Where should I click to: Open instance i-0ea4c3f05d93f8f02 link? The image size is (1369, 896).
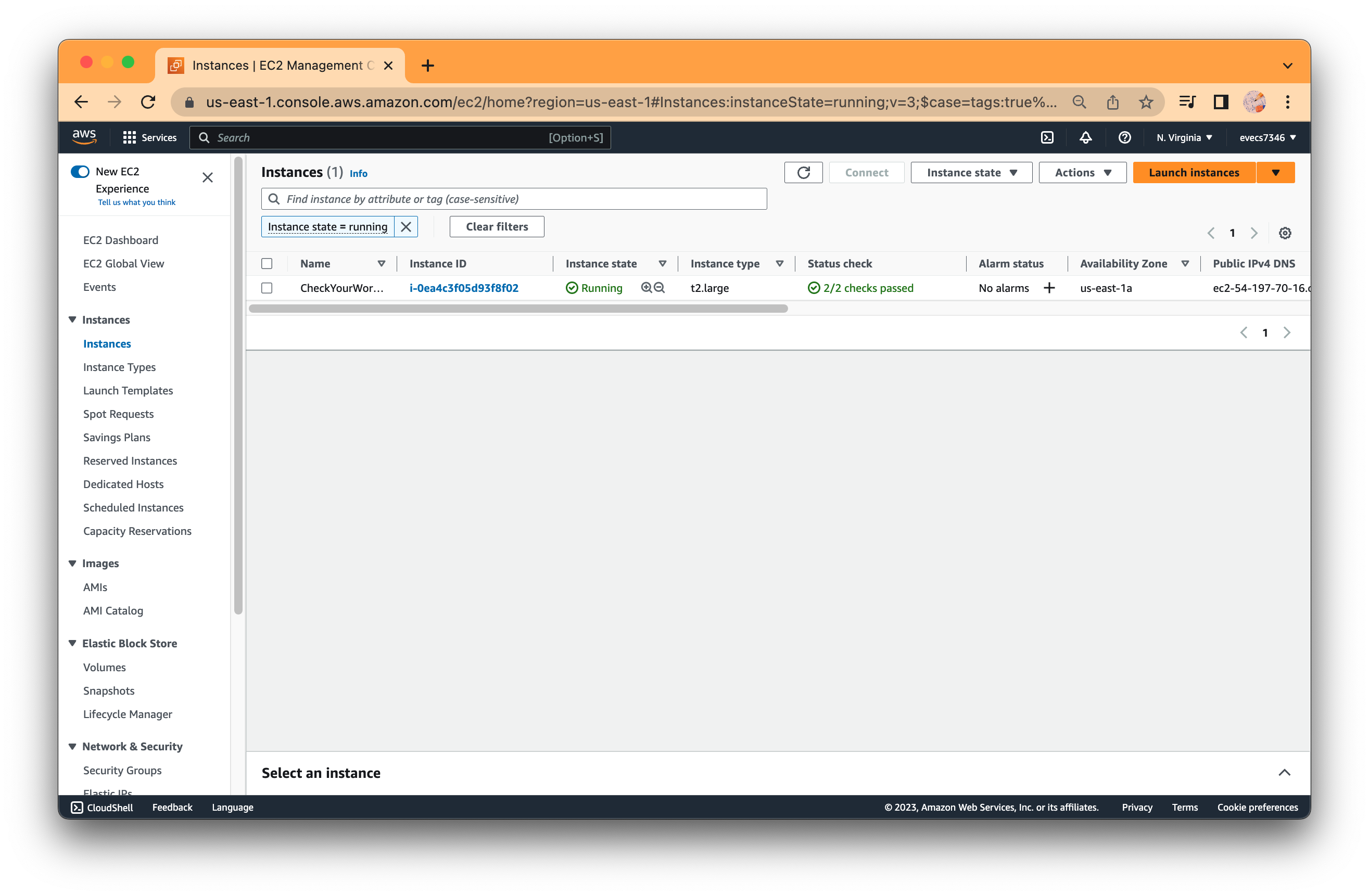(x=464, y=288)
